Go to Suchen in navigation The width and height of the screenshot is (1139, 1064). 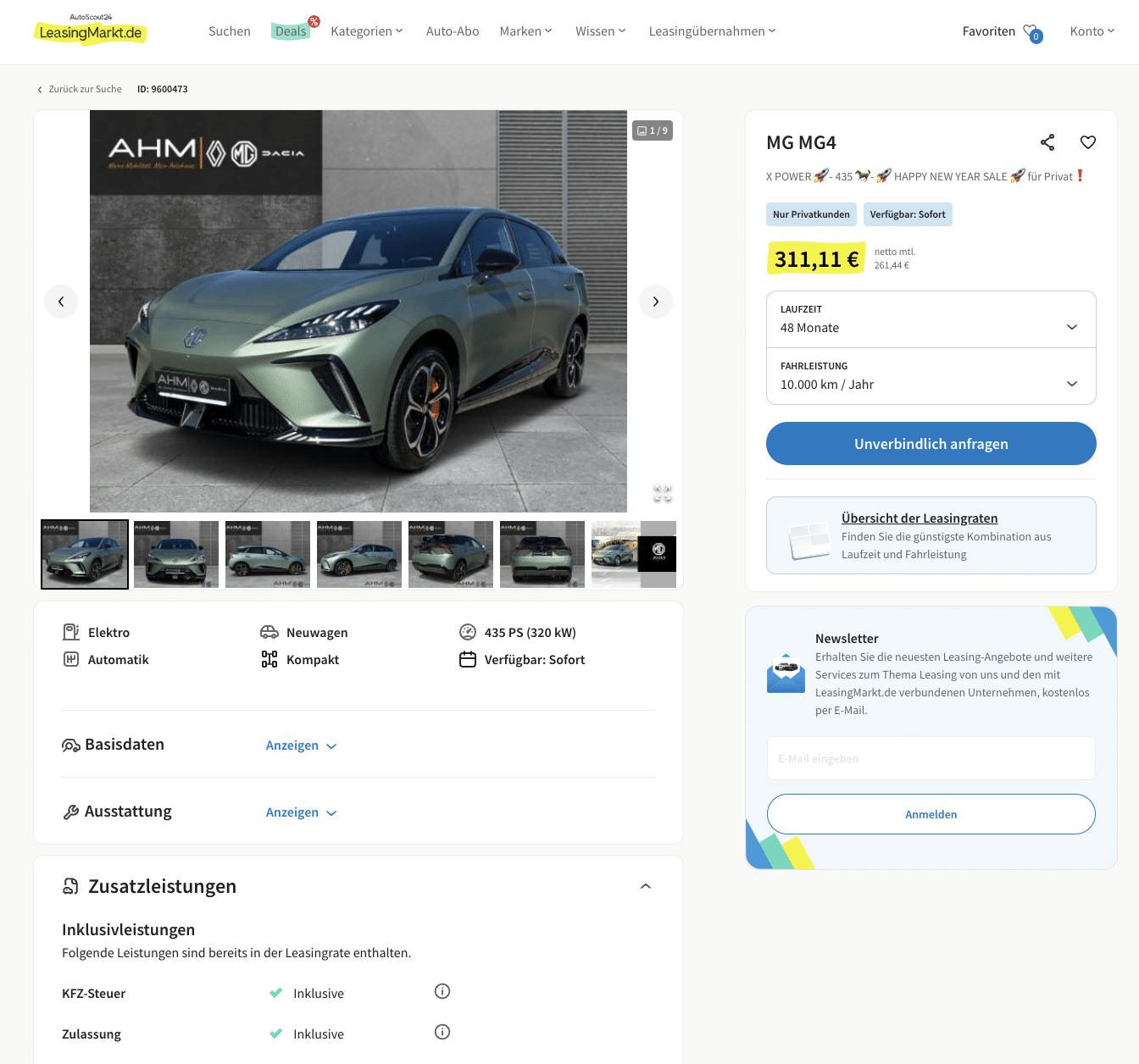(x=230, y=31)
